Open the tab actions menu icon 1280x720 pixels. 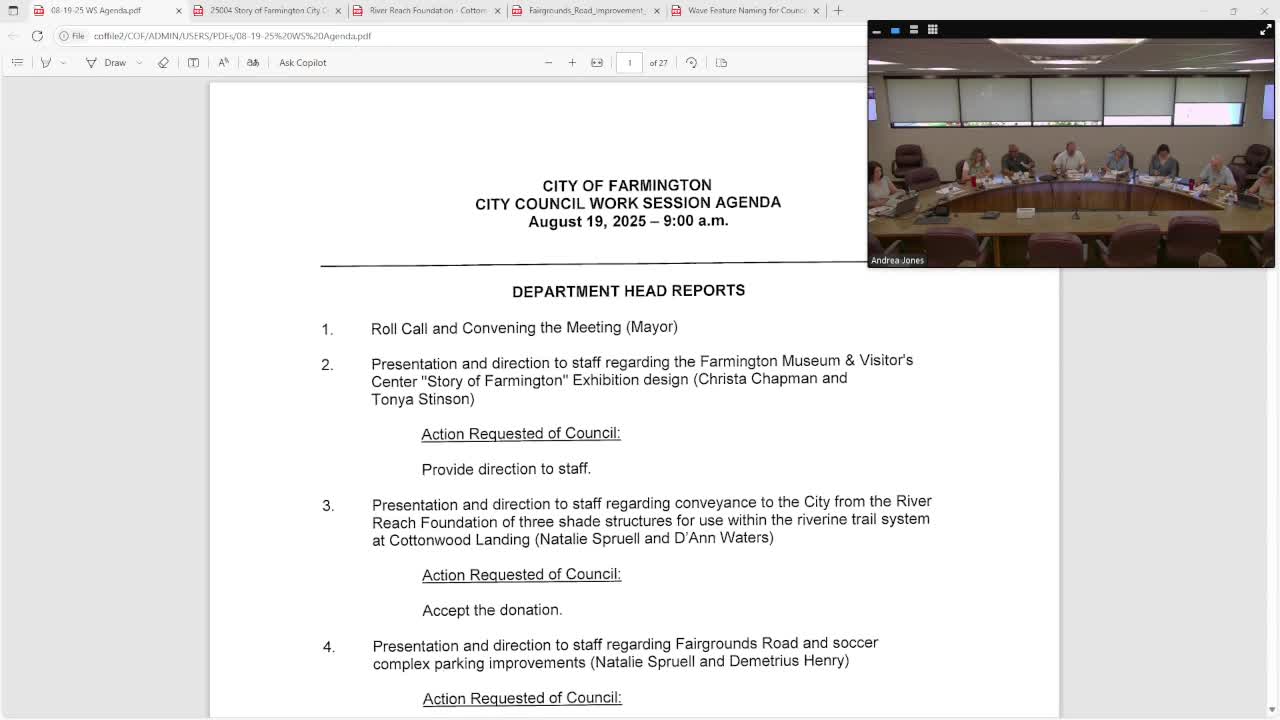tap(13, 10)
